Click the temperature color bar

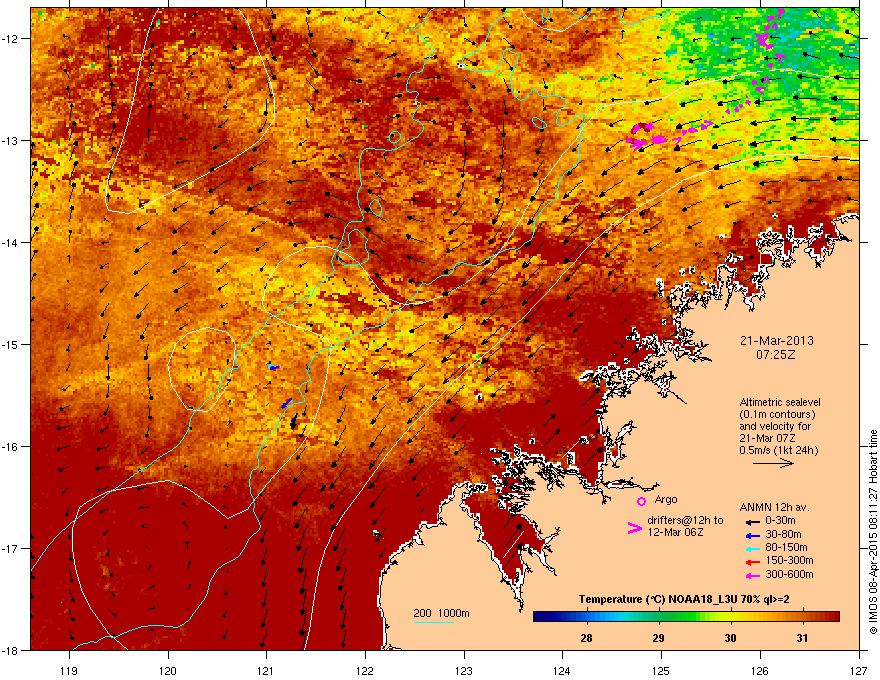pyautogui.click(x=686, y=617)
